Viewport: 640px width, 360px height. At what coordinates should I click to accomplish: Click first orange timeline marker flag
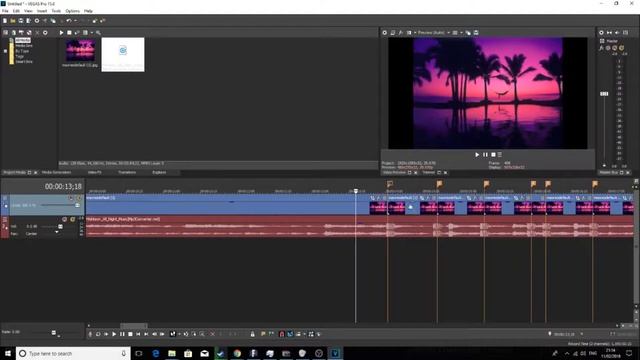[x=390, y=184]
